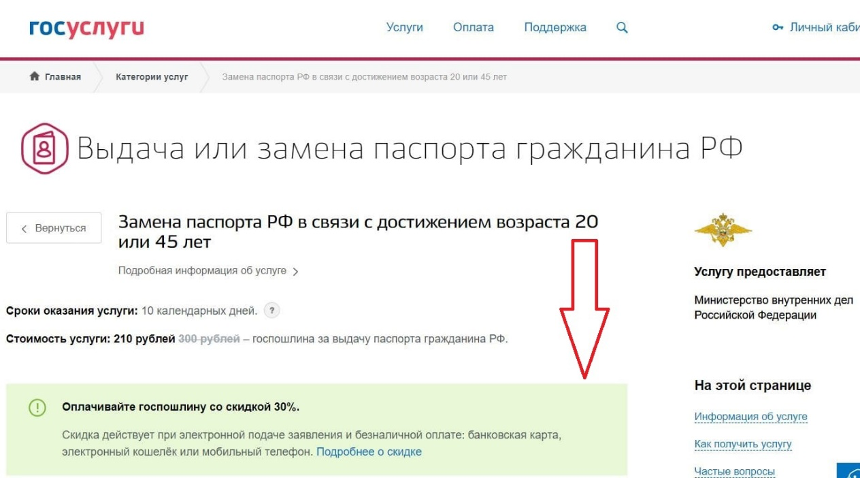Click the MVD eagle emblem
Image resolution: width=860 pixels, height=479 pixels.
pos(722,230)
